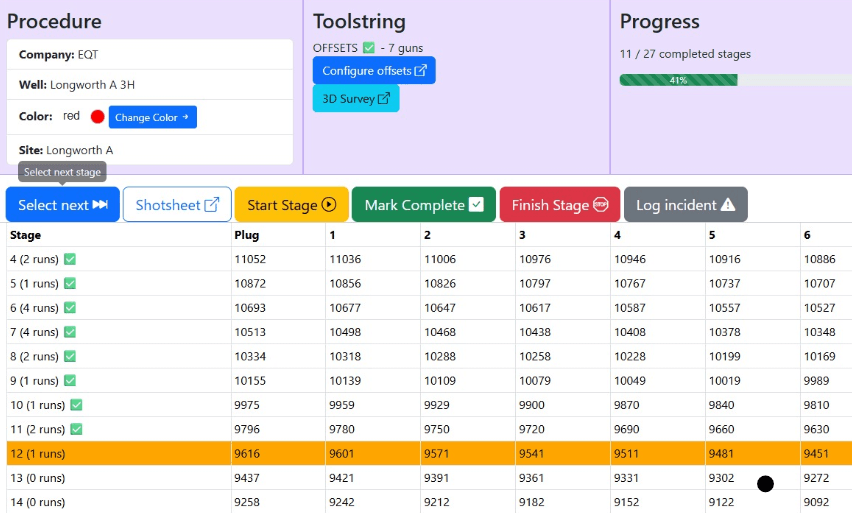Click the arrow icon on Change Color
This screenshot has width=852, height=513.
(185, 117)
